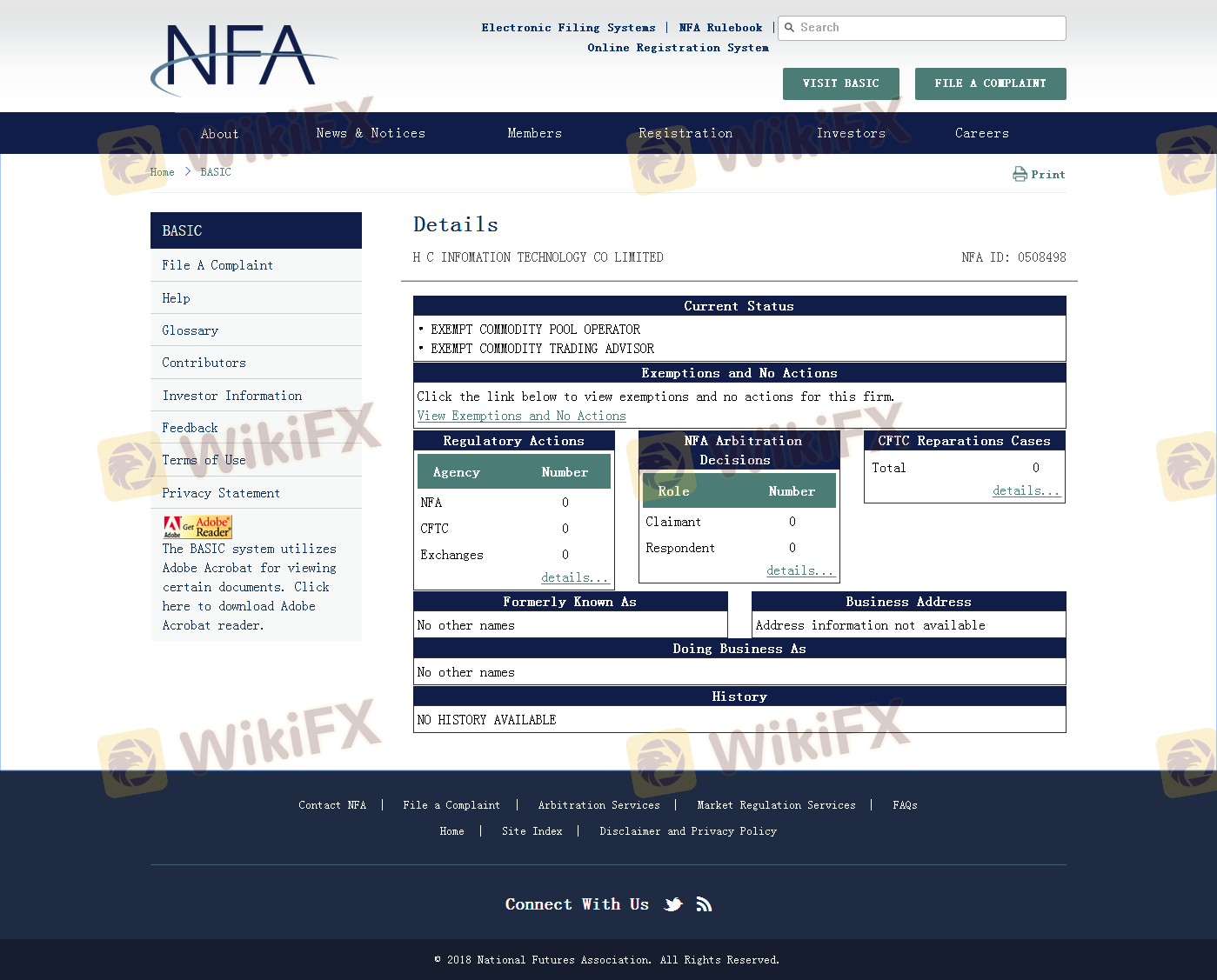Open CFTC Reparations Cases details link

(x=1026, y=490)
